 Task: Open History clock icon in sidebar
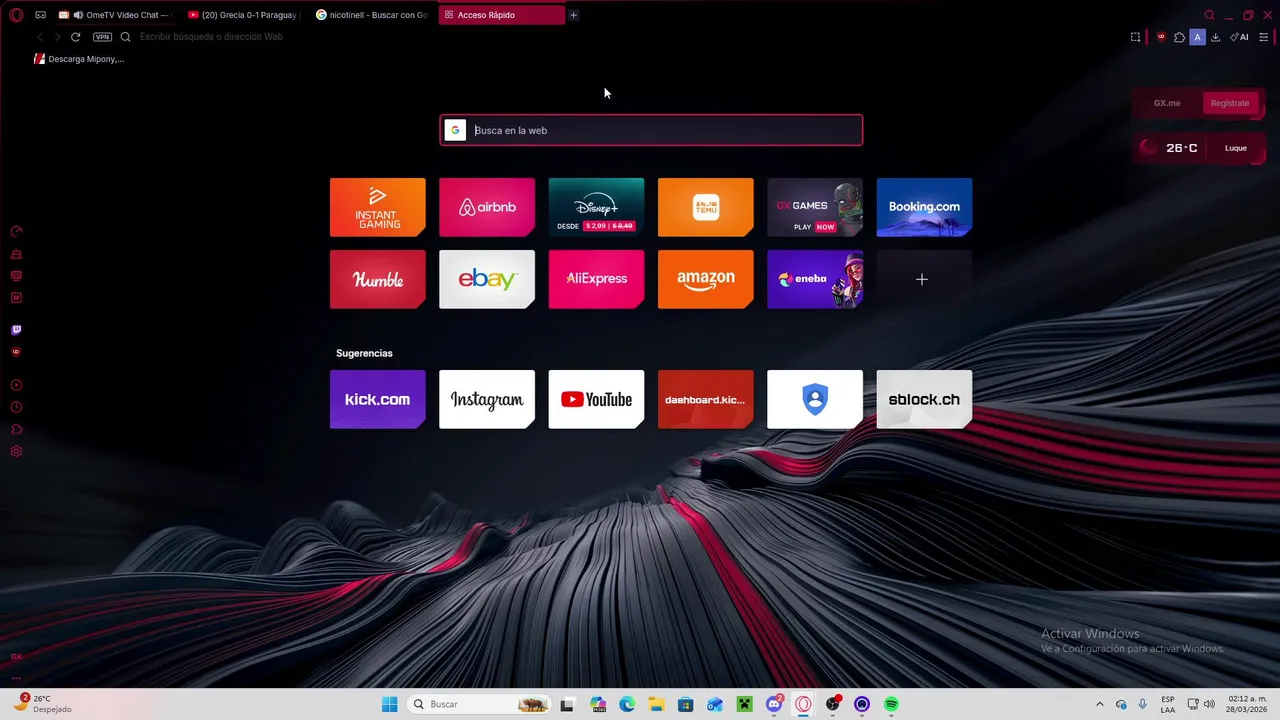16,407
